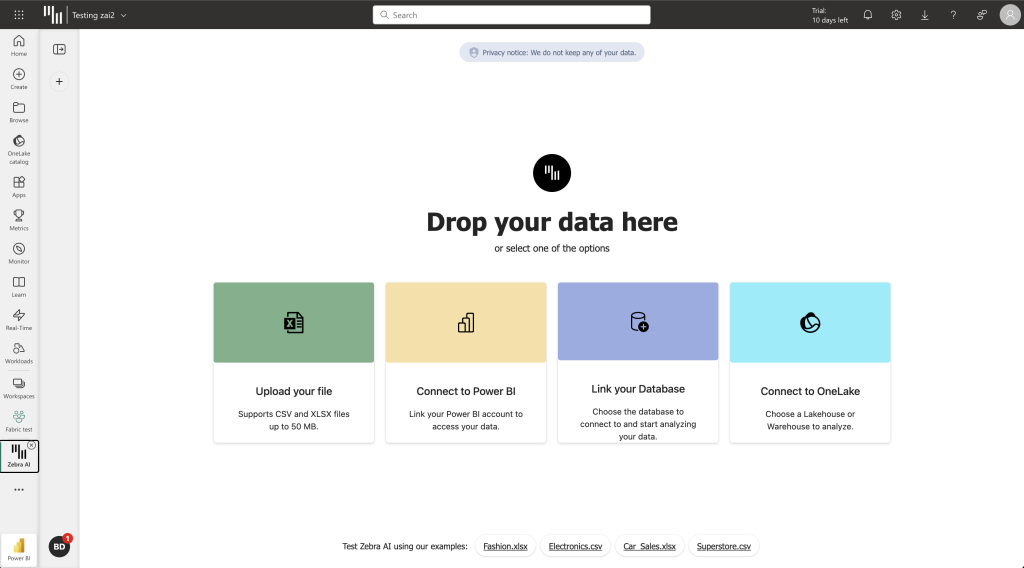Click the Search input field
1024x568 pixels.
tap(511, 15)
